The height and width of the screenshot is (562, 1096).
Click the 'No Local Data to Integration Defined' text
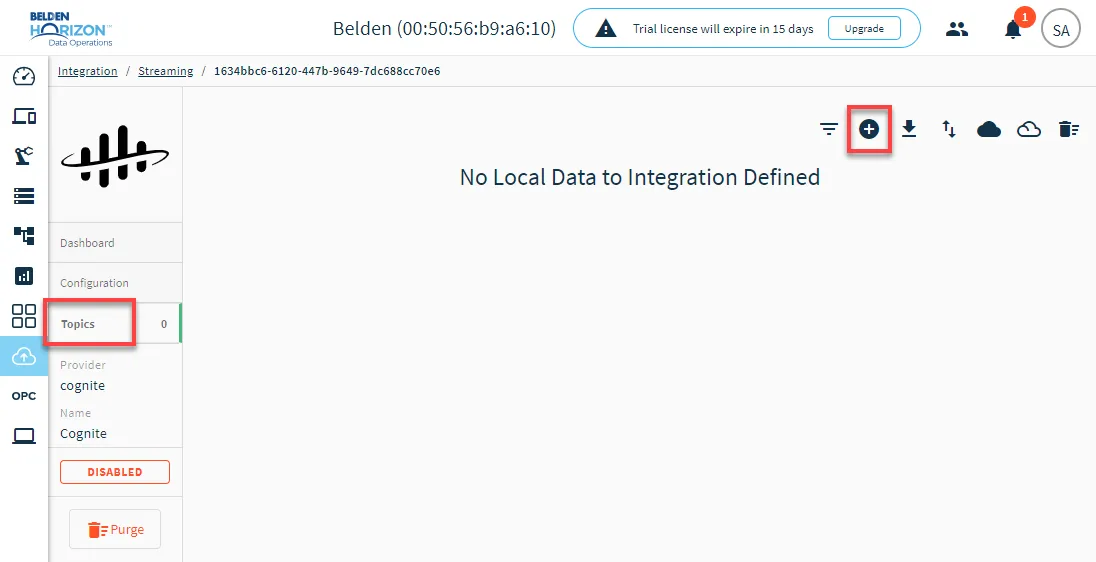640,177
